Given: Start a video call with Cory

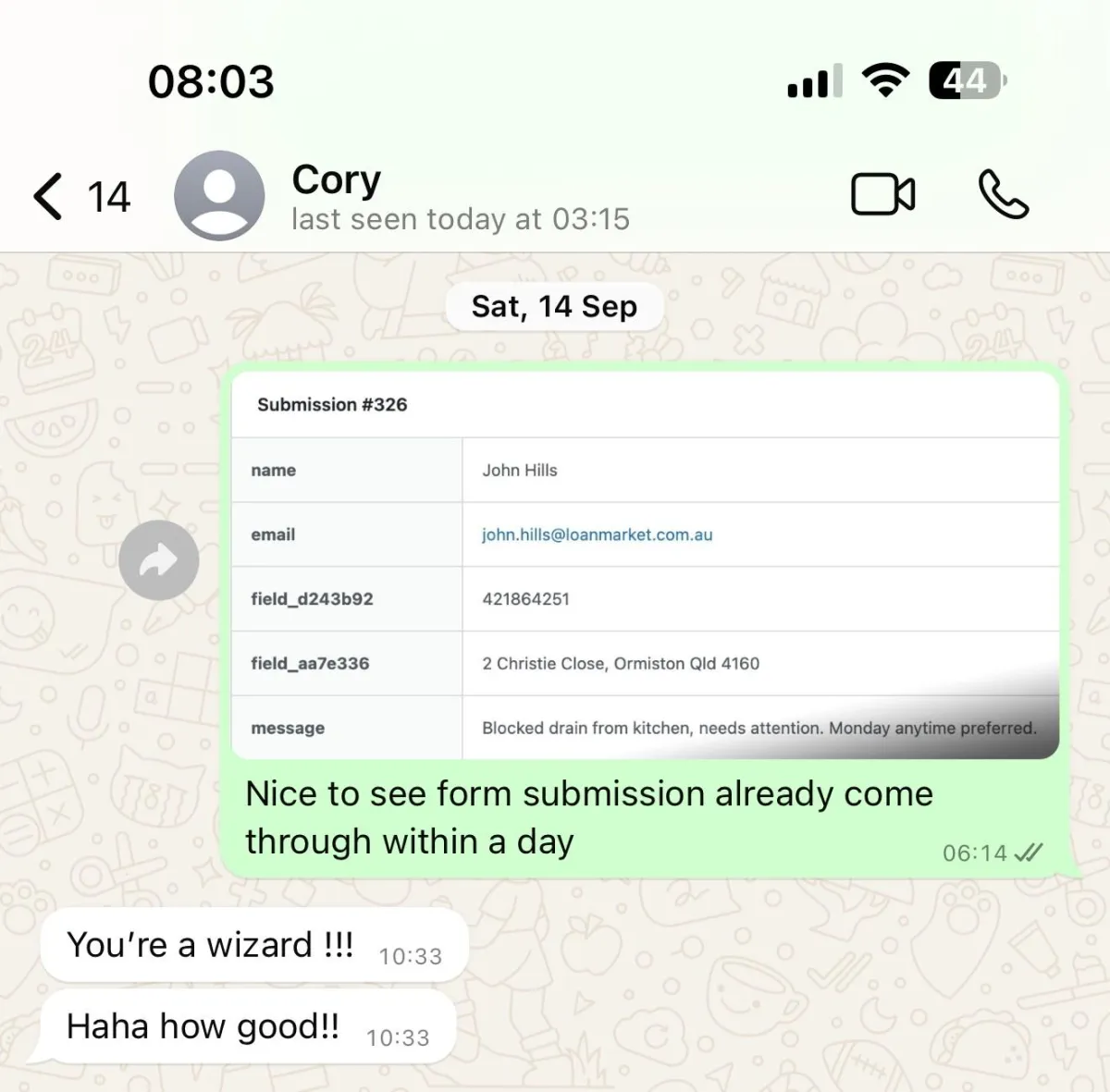Looking at the screenshot, I should pyautogui.click(x=882, y=194).
